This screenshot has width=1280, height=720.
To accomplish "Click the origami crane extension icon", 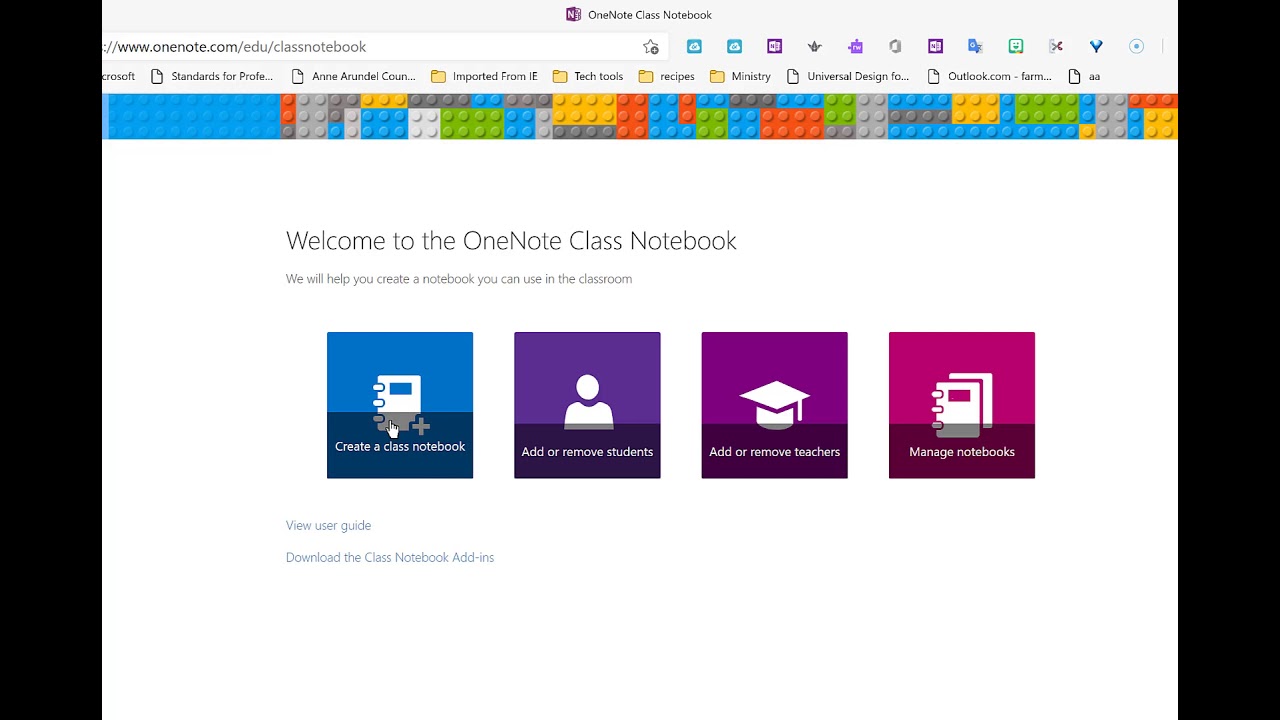I will click(814, 46).
